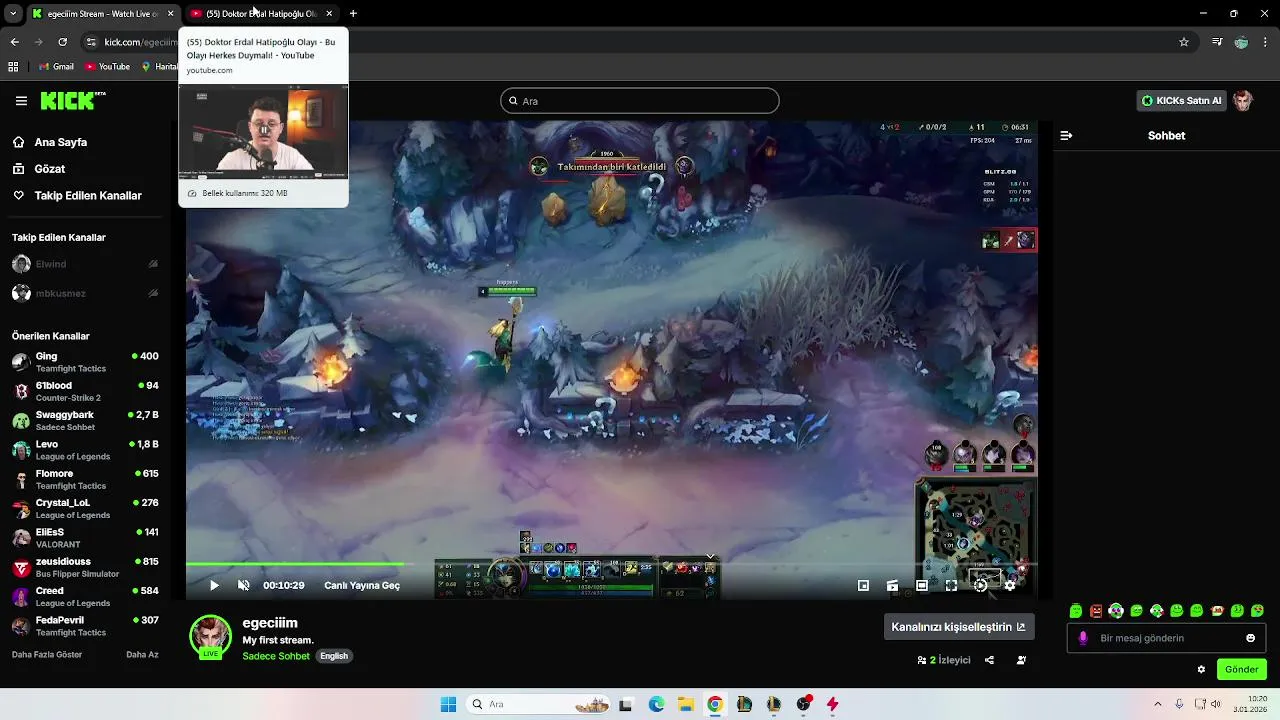Toggle theater mode
The width and height of the screenshot is (1280, 720).
pyautogui.click(x=922, y=586)
